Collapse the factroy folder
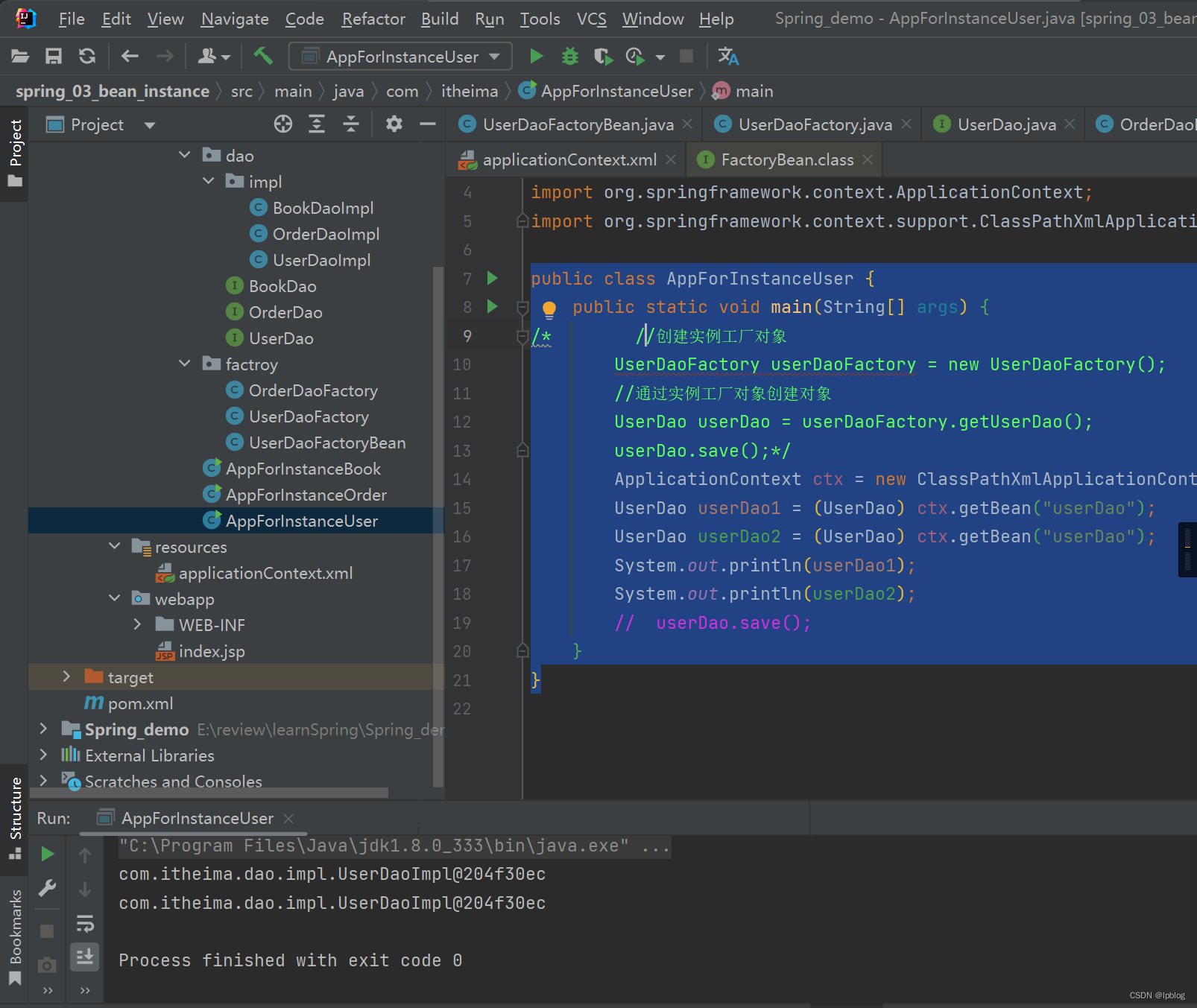 tap(185, 364)
